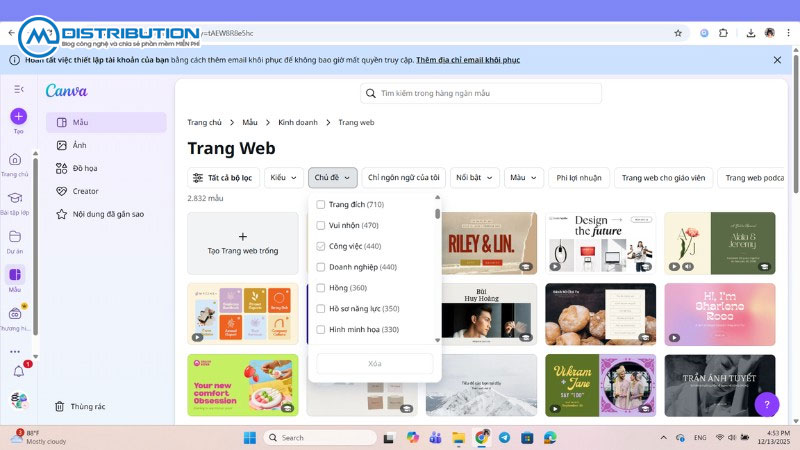800x450 pixels.
Task: Open the Màu filter dropdown
Action: [523, 178]
